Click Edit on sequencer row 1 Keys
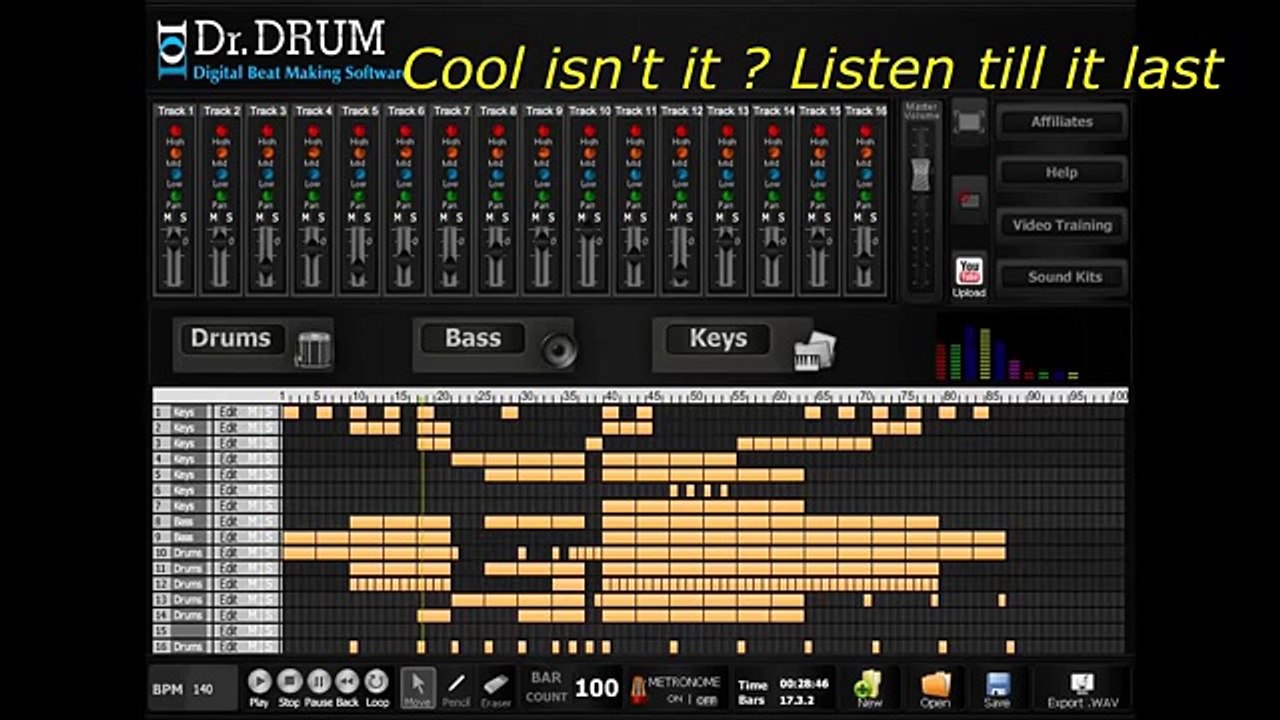This screenshot has height=720, width=1280. (x=229, y=412)
